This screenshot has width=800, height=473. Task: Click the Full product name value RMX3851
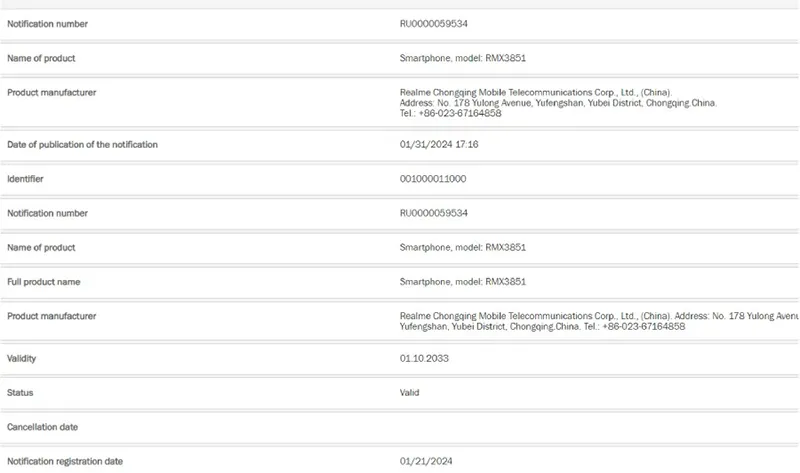coord(463,282)
